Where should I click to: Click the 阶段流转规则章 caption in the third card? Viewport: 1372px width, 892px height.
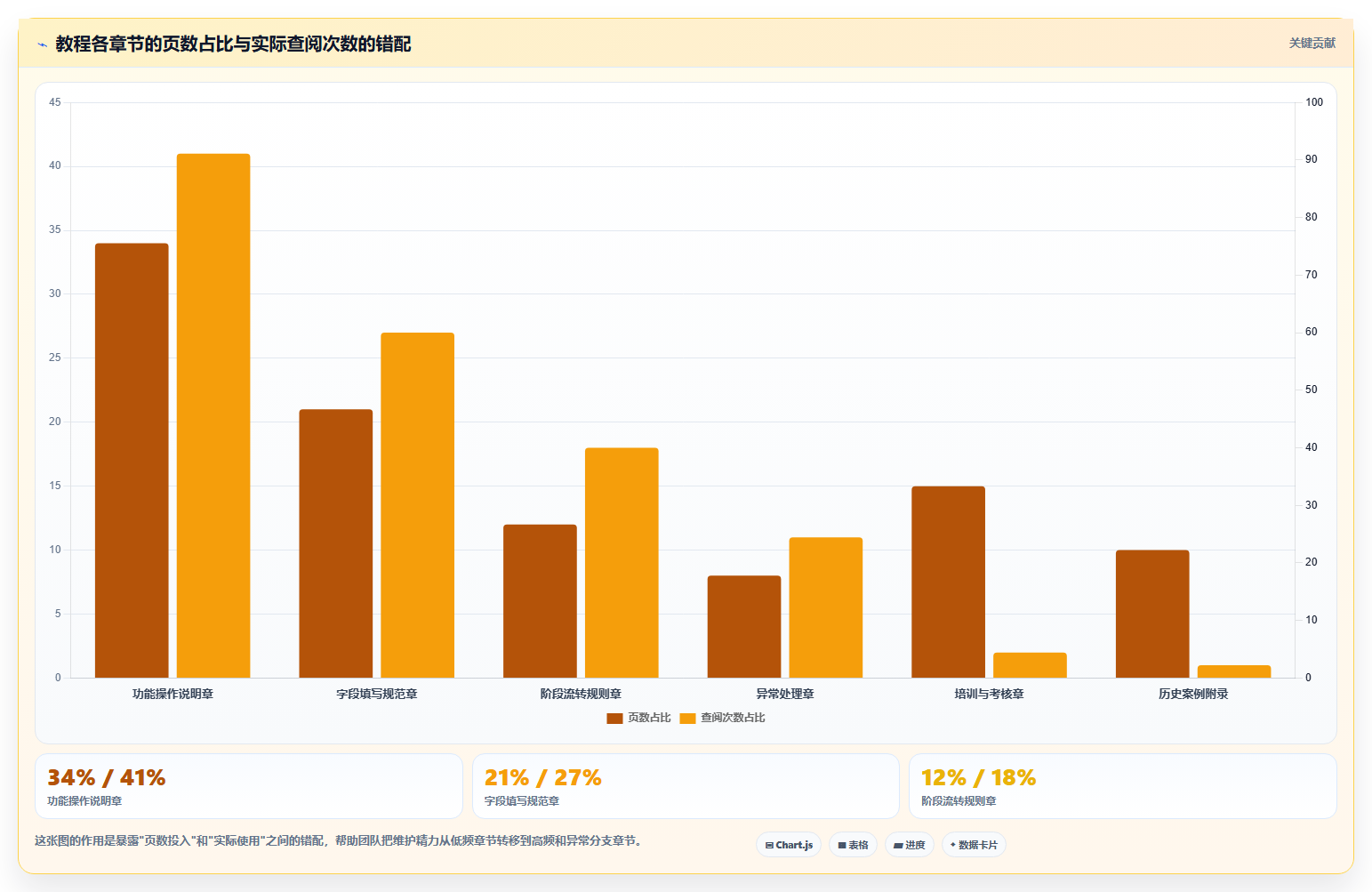(x=959, y=801)
